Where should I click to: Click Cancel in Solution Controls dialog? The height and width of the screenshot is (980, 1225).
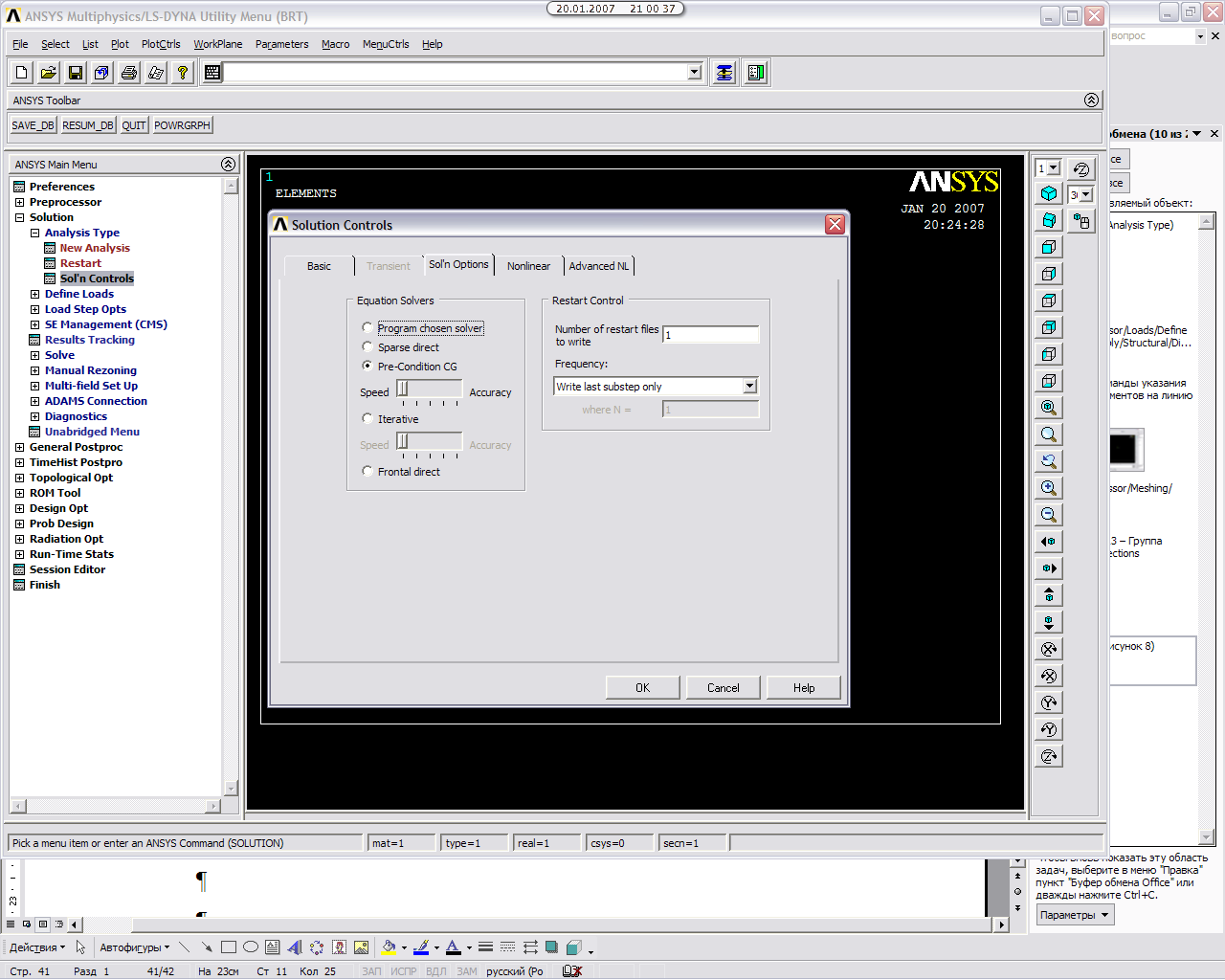724,688
